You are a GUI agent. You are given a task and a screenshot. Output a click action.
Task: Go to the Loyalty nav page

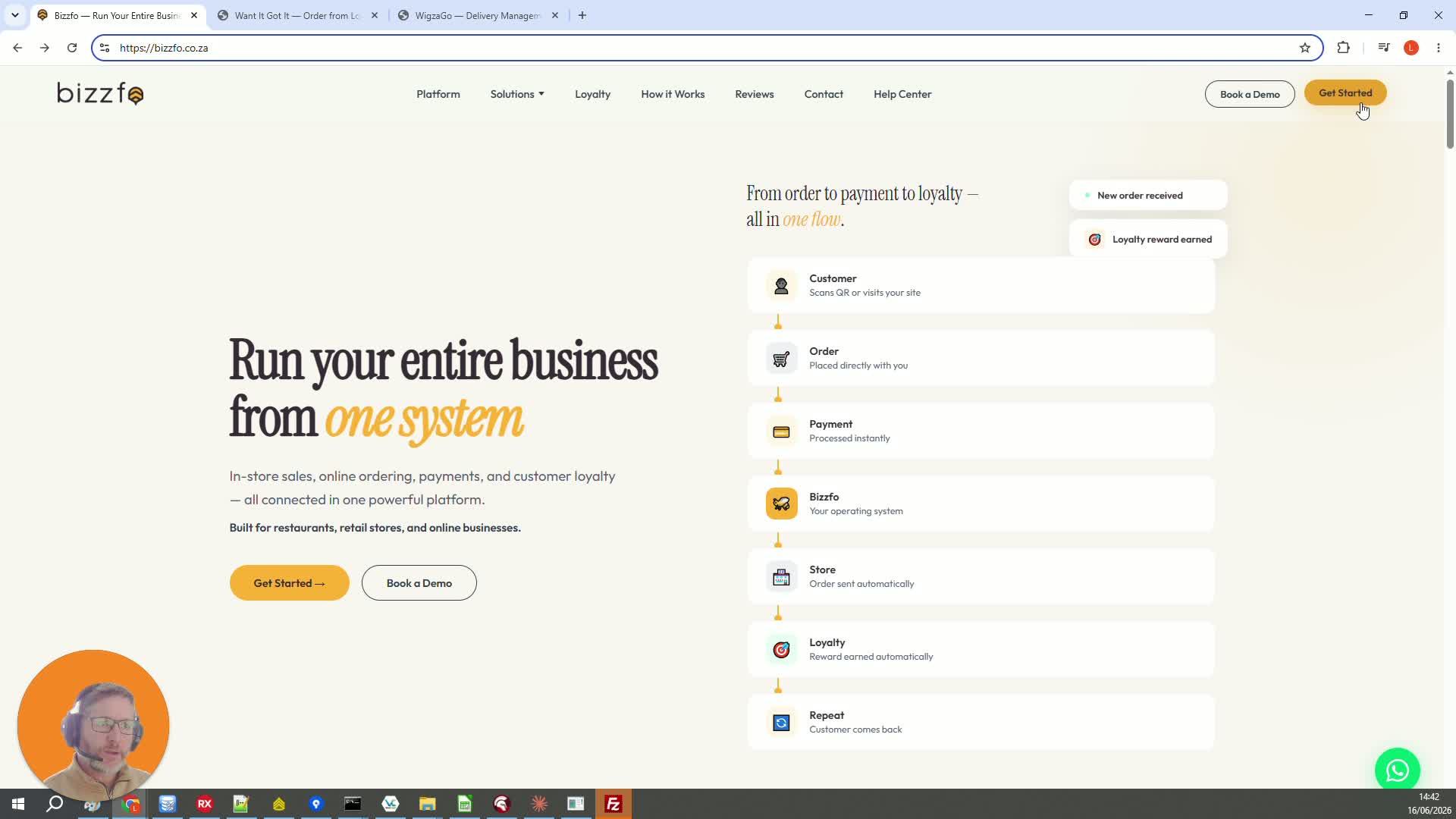tap(592, 94)
